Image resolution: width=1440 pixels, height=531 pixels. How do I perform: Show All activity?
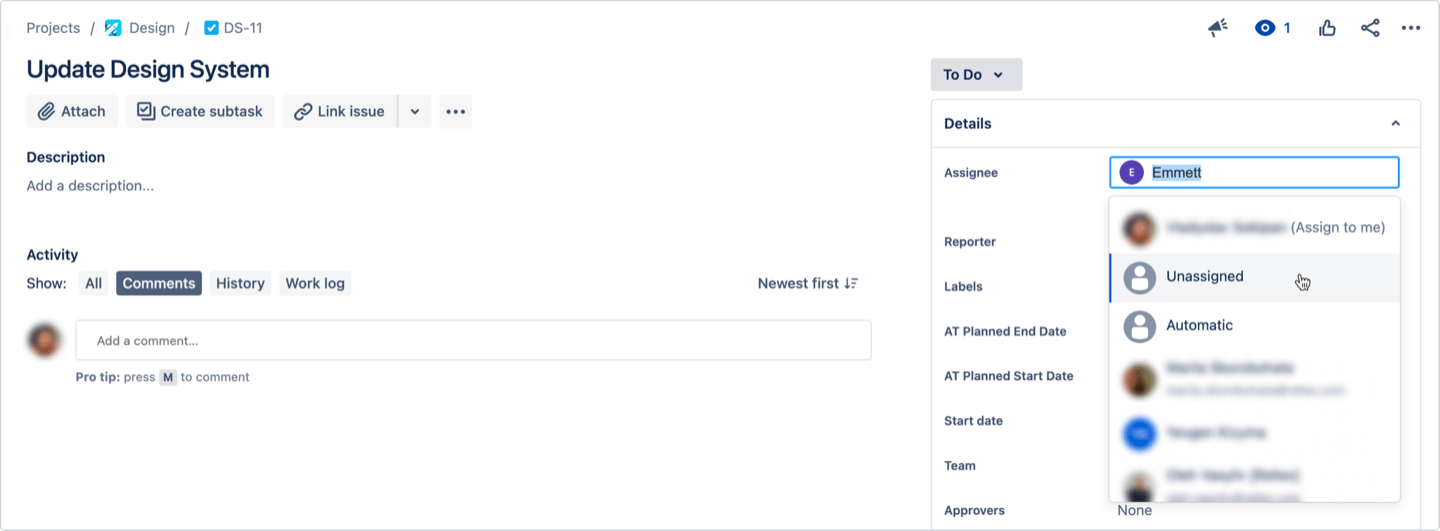(x=94, y=283)
